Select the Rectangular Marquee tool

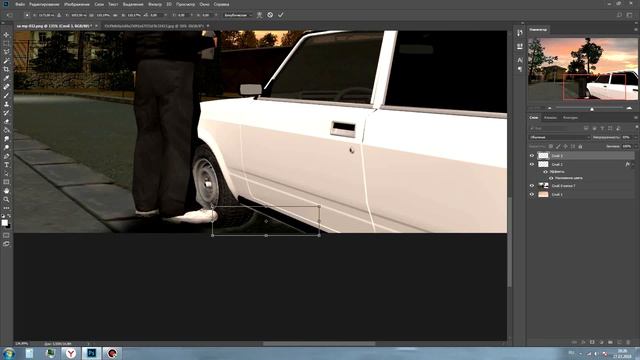[6, 43]
